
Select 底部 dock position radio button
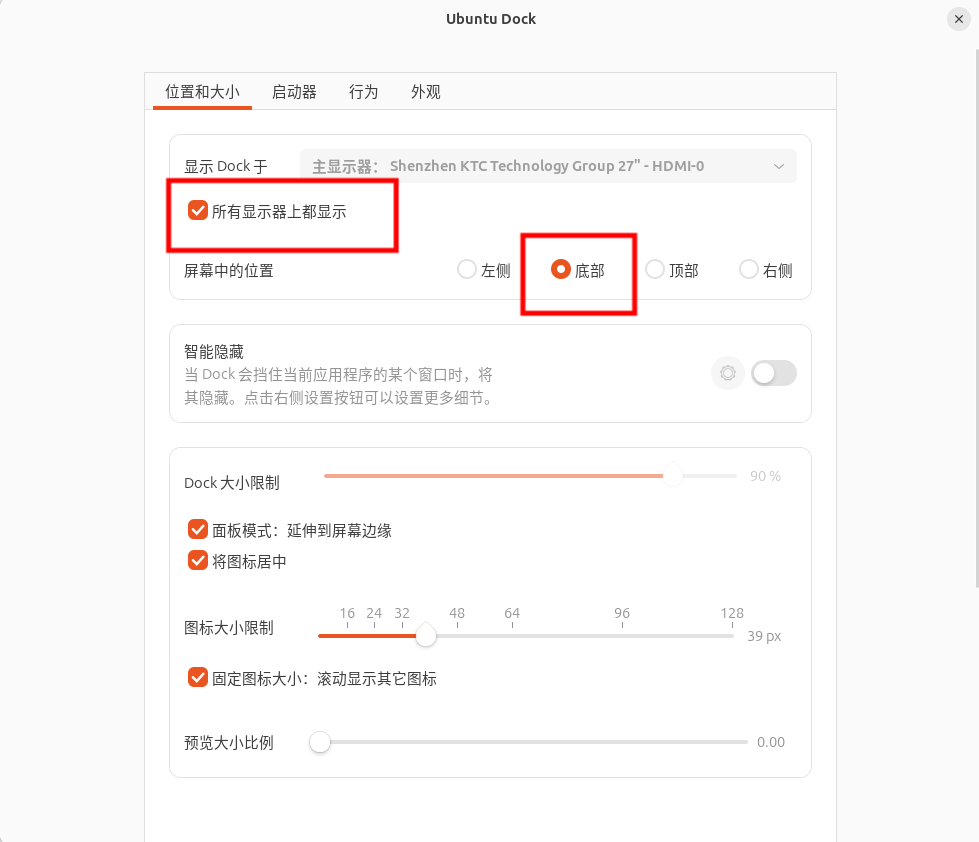click(561, 269)
